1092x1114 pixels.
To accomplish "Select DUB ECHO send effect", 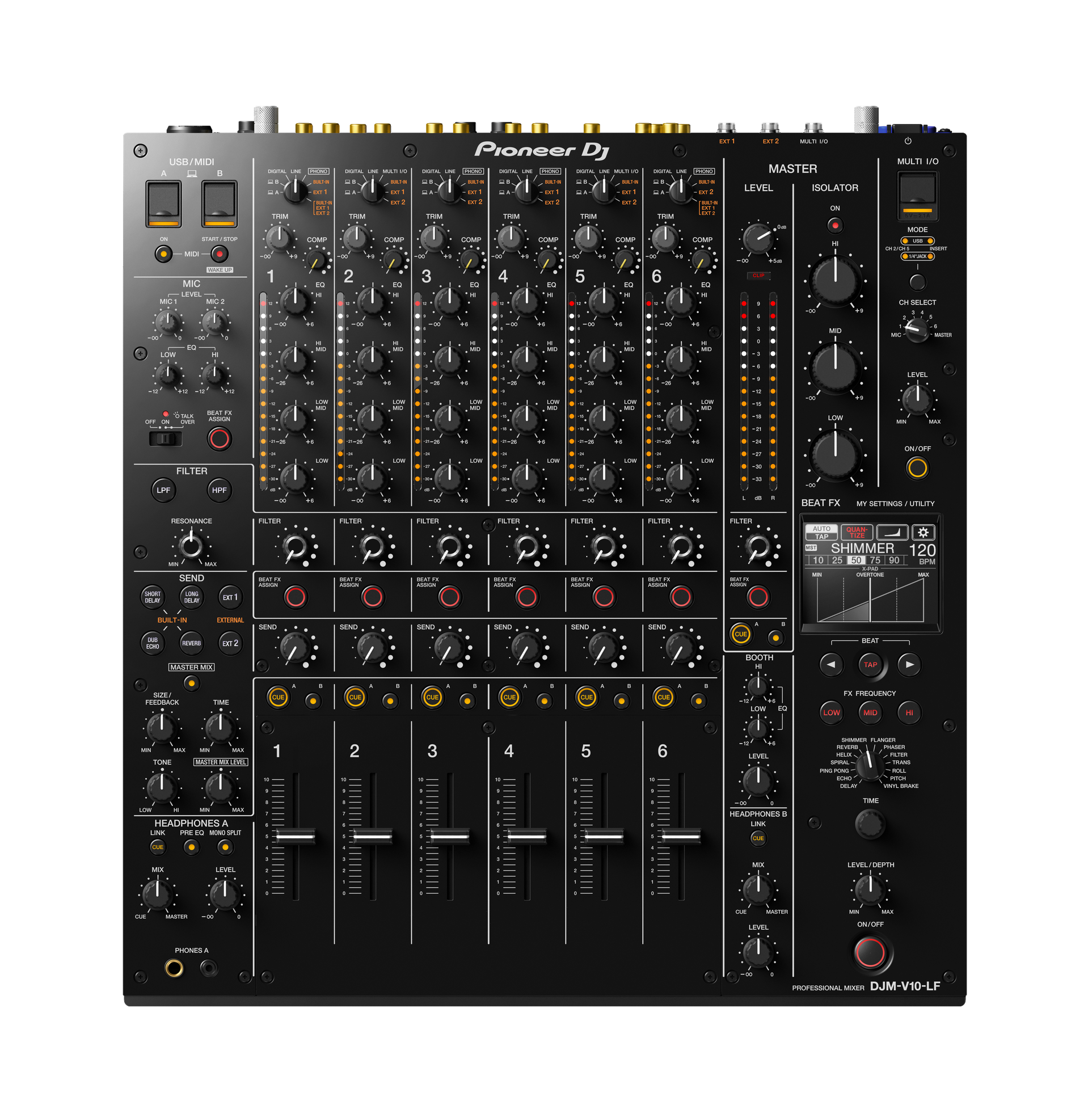I will point(153,643).
